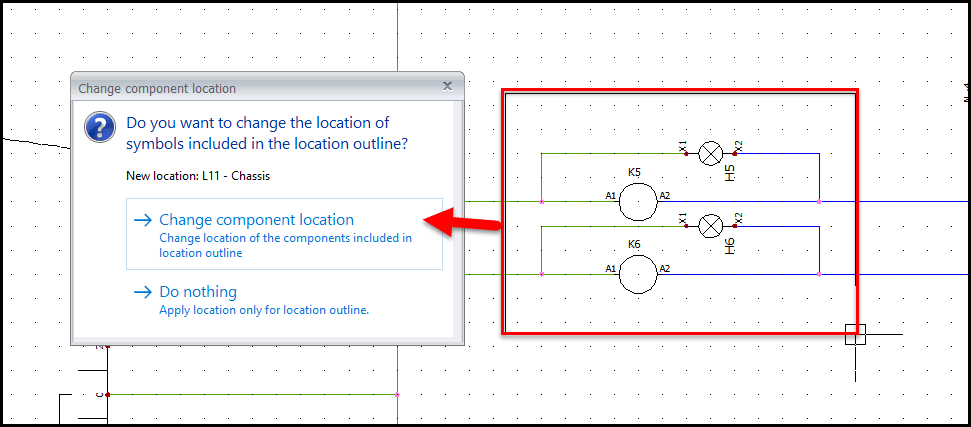Screen dimensions: 971x427
Task: Click the K6 component label
Action: click(634, 244)
